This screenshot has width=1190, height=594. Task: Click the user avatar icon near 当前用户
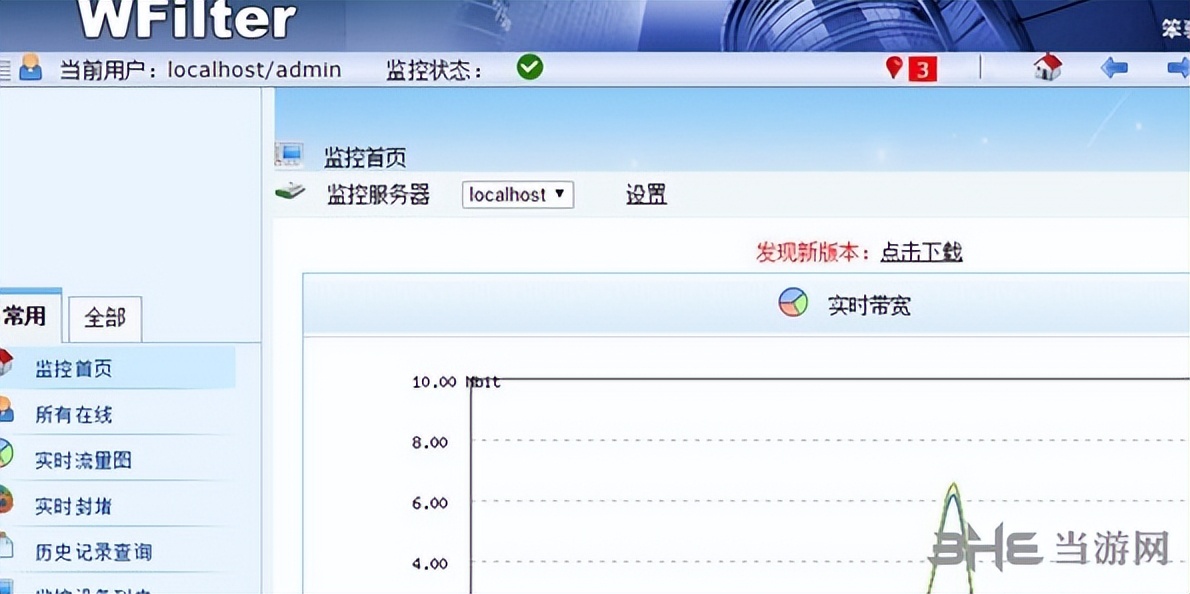tap(30, 68)
